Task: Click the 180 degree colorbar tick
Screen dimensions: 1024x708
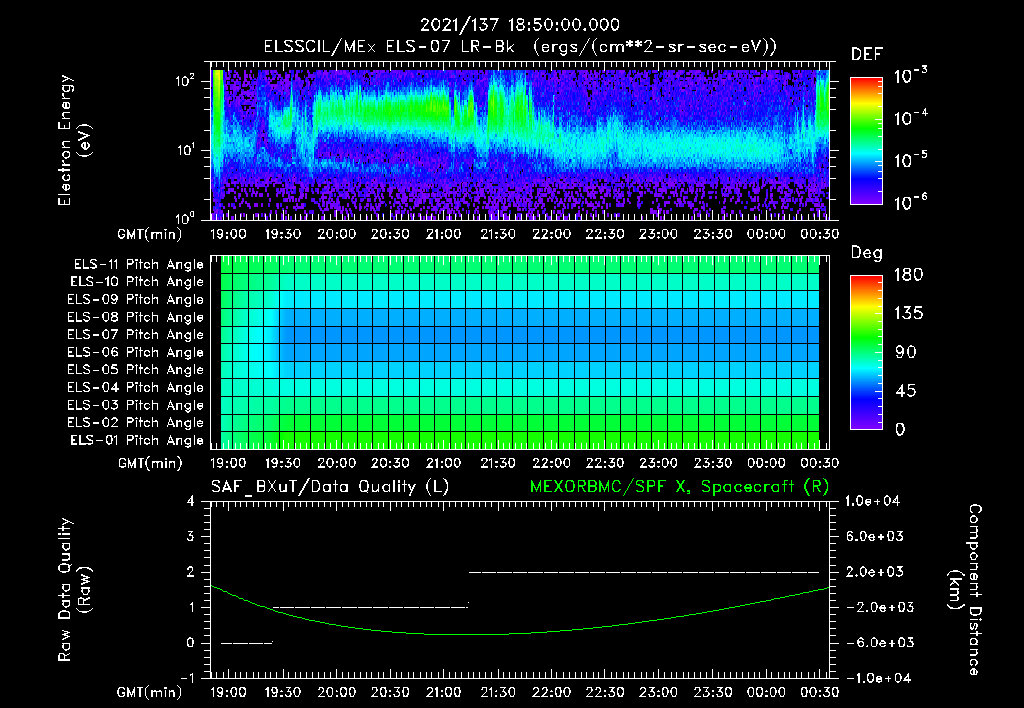Action: pos(909,275)
